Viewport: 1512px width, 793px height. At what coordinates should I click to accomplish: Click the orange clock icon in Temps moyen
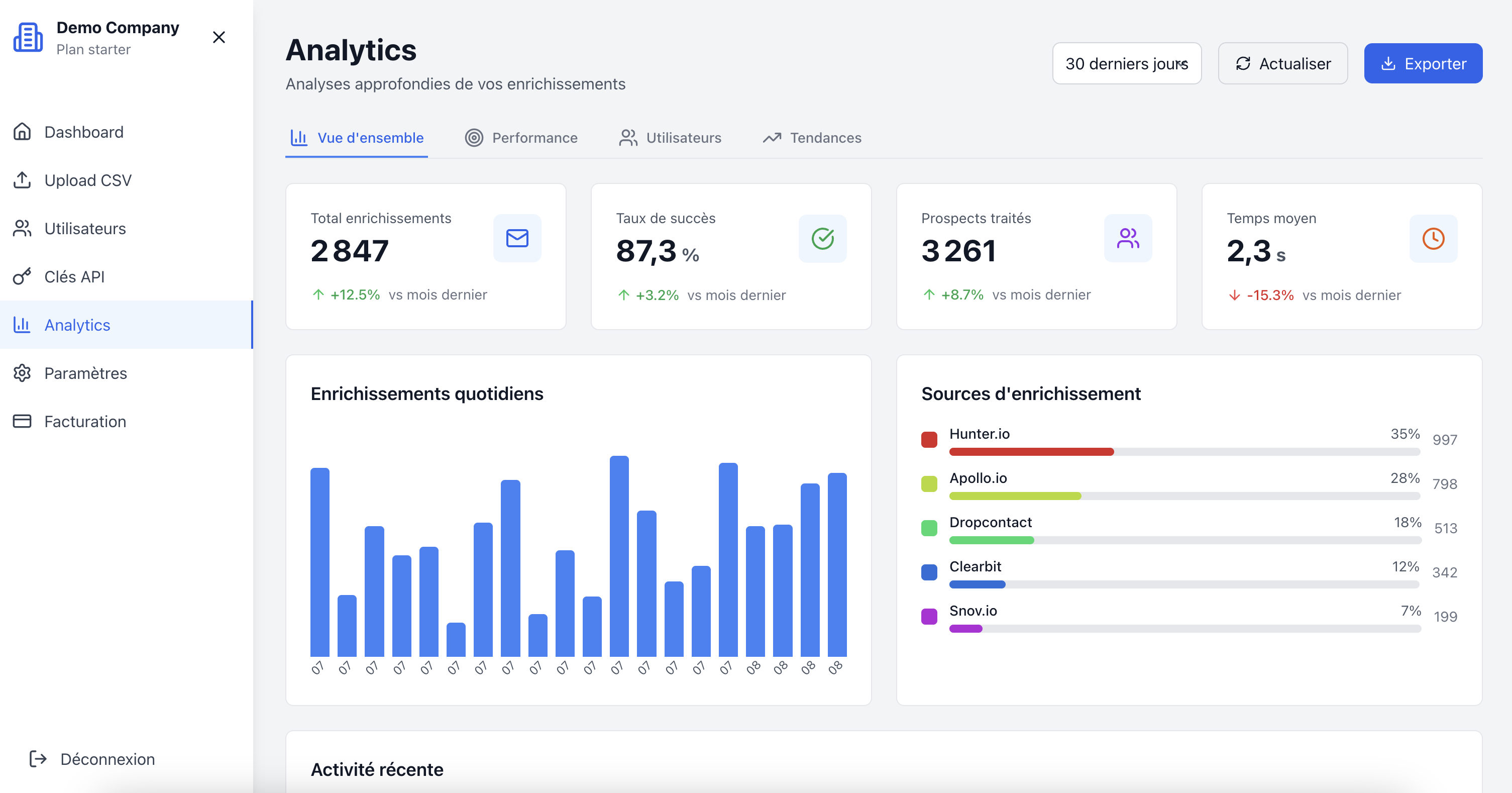click(x=1433, y=239)
